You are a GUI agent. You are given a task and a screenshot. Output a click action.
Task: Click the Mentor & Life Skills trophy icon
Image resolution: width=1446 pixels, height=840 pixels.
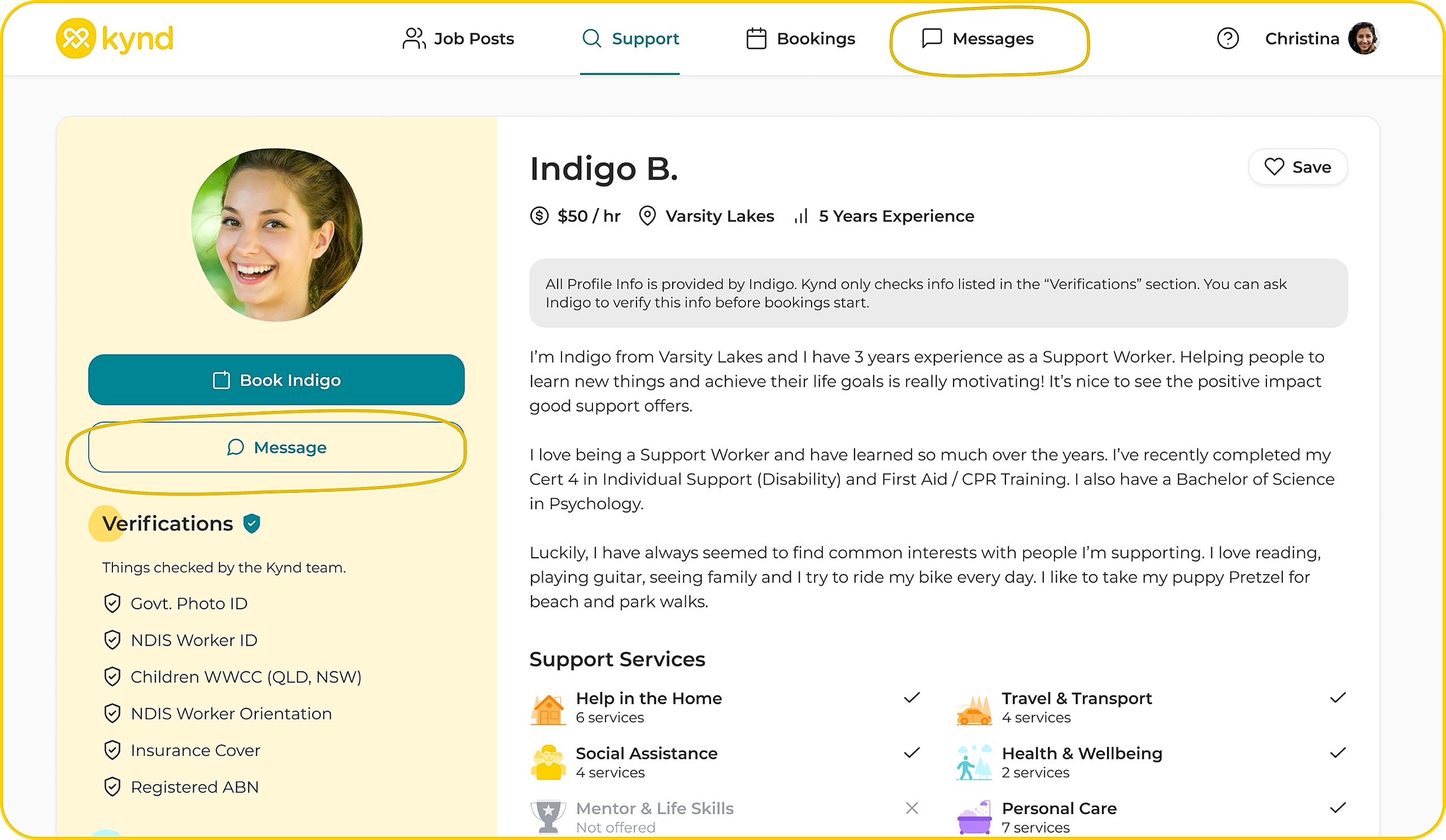[x=548, y=816]
